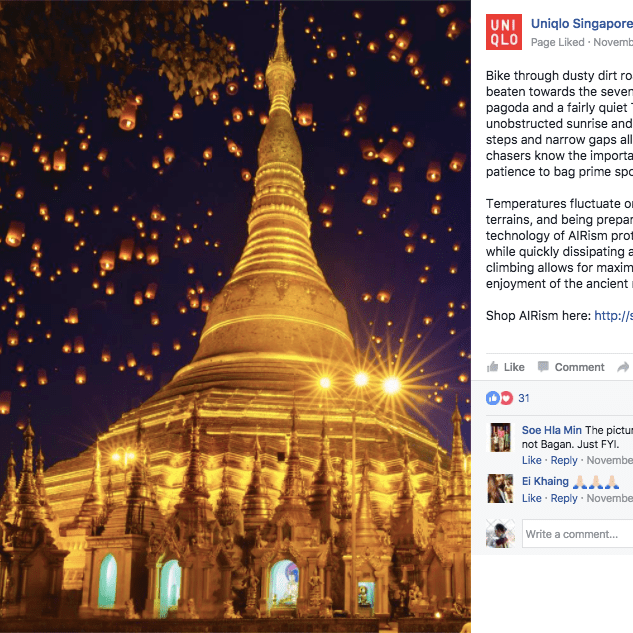Click the thumbs-up Like button on the post
The width and height of the screenshot is (633, 633).
pyautogui.click(x=506, y=367)
